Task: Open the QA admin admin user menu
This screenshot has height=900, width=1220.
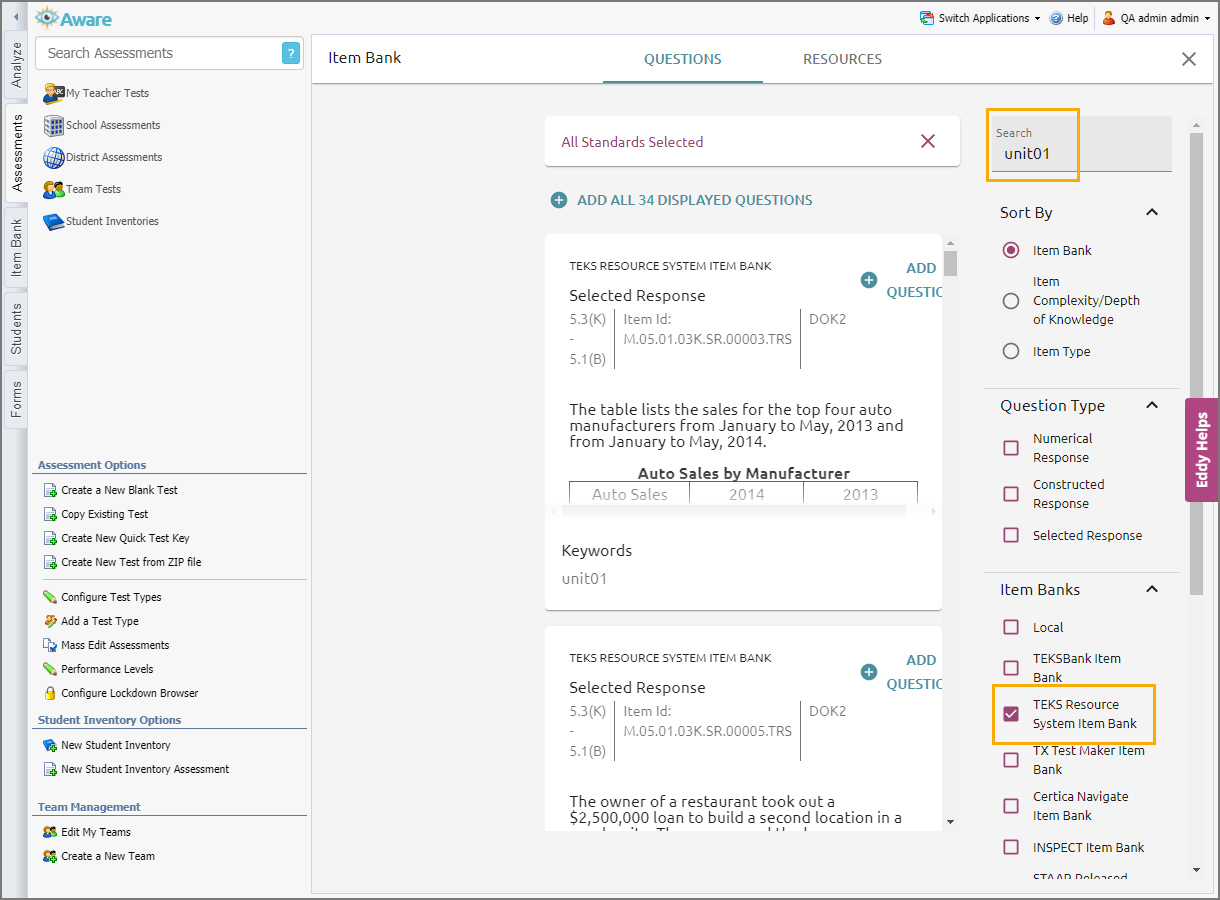Action: point(1156,18)
